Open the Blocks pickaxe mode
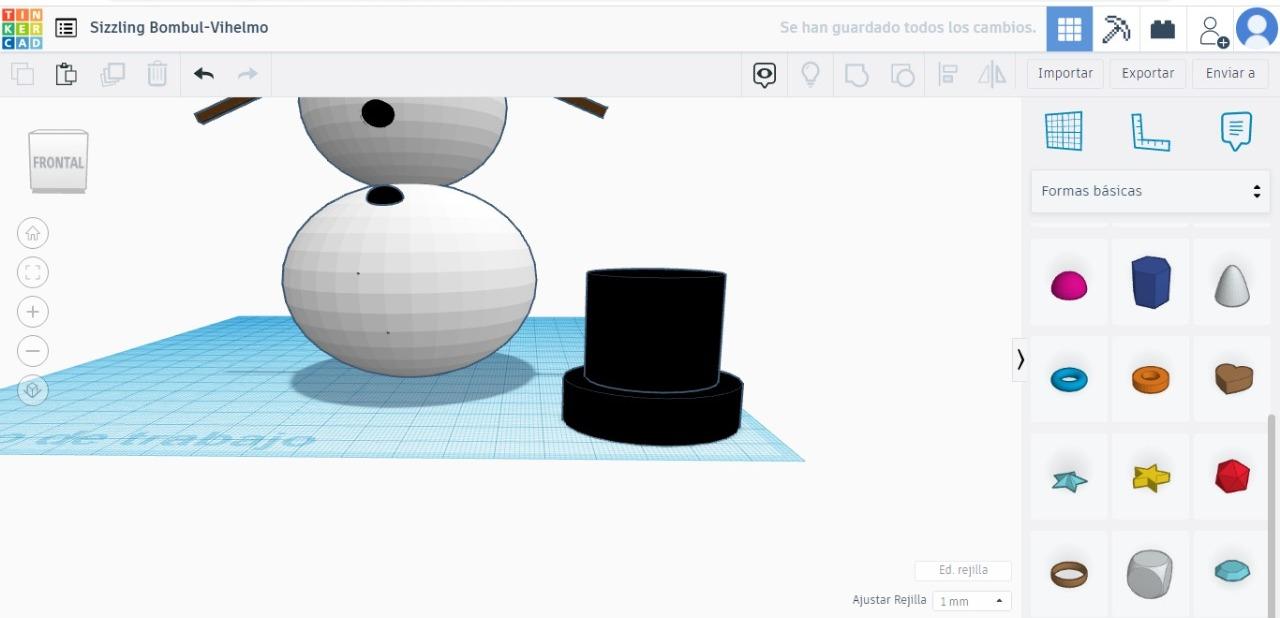The width and height of the screenshot is (1280, 618). 1116,29
